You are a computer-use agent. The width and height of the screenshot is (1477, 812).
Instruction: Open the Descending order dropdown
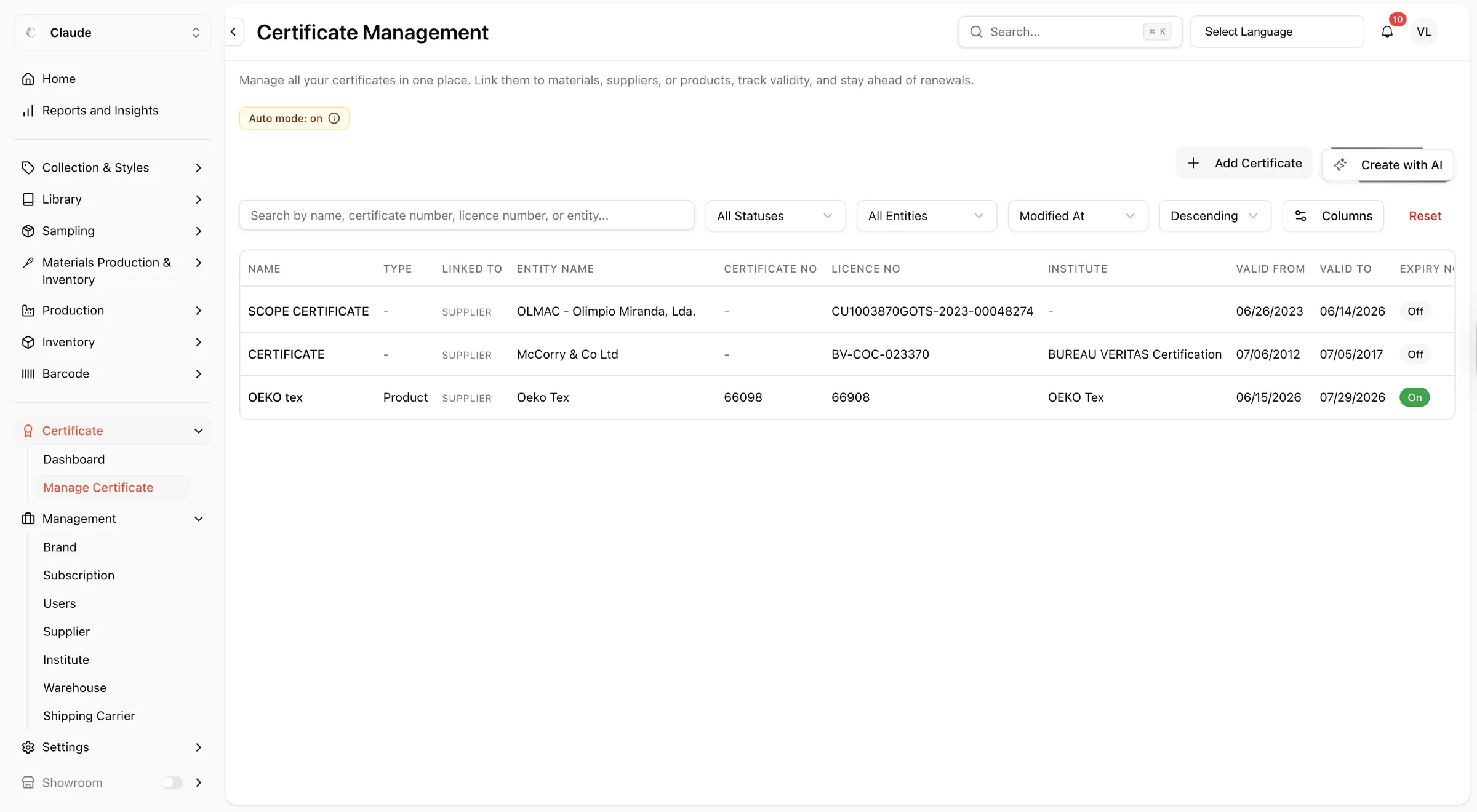pos(1215,216)
